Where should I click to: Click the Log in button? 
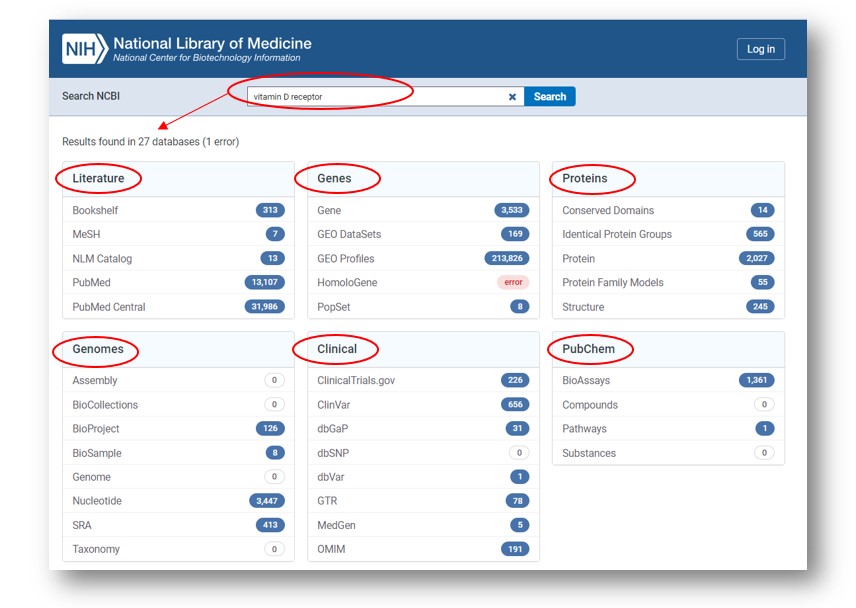point(760,49)
